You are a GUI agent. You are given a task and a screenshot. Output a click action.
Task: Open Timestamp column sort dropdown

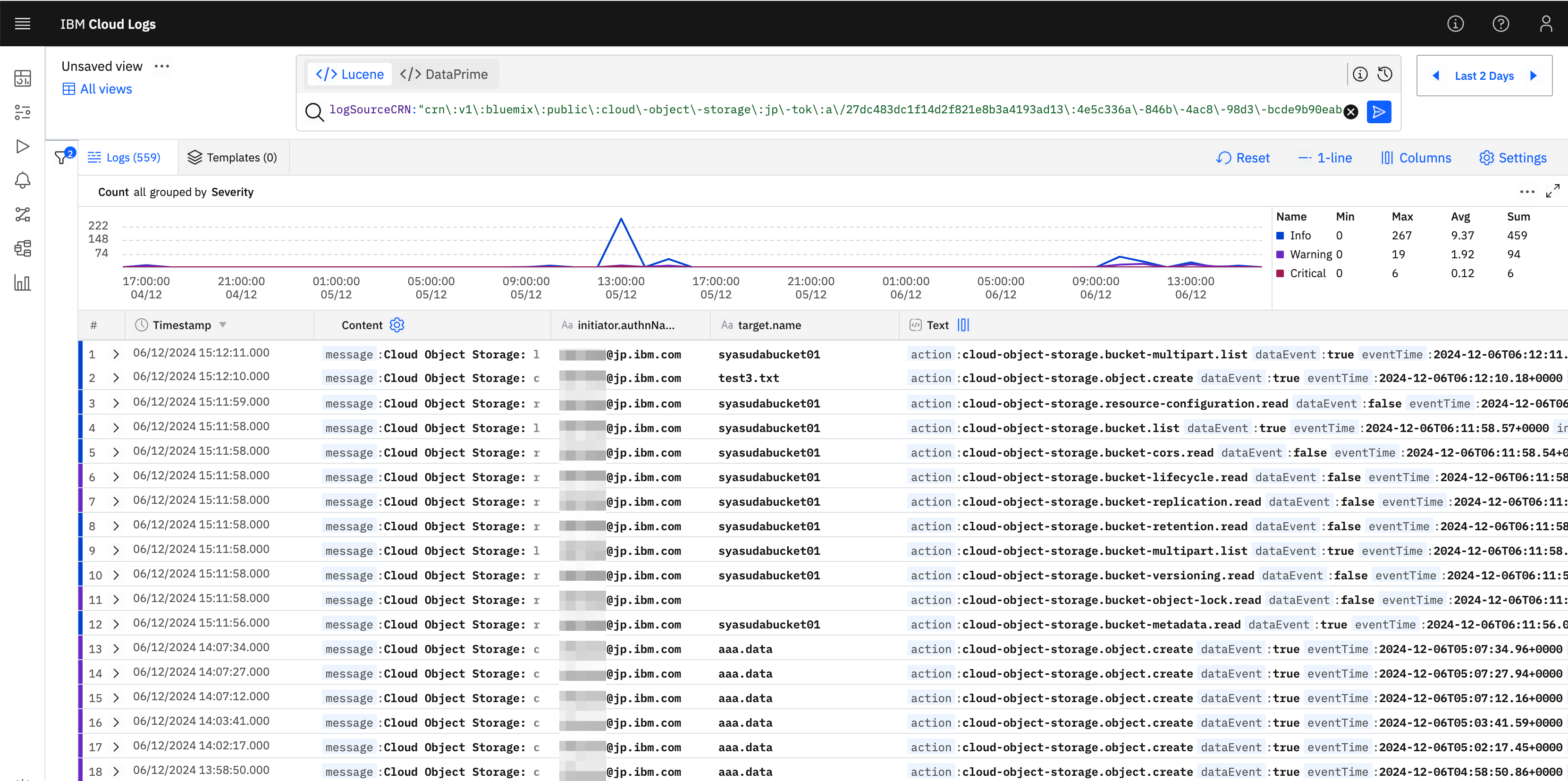click(x=223, y=325)
